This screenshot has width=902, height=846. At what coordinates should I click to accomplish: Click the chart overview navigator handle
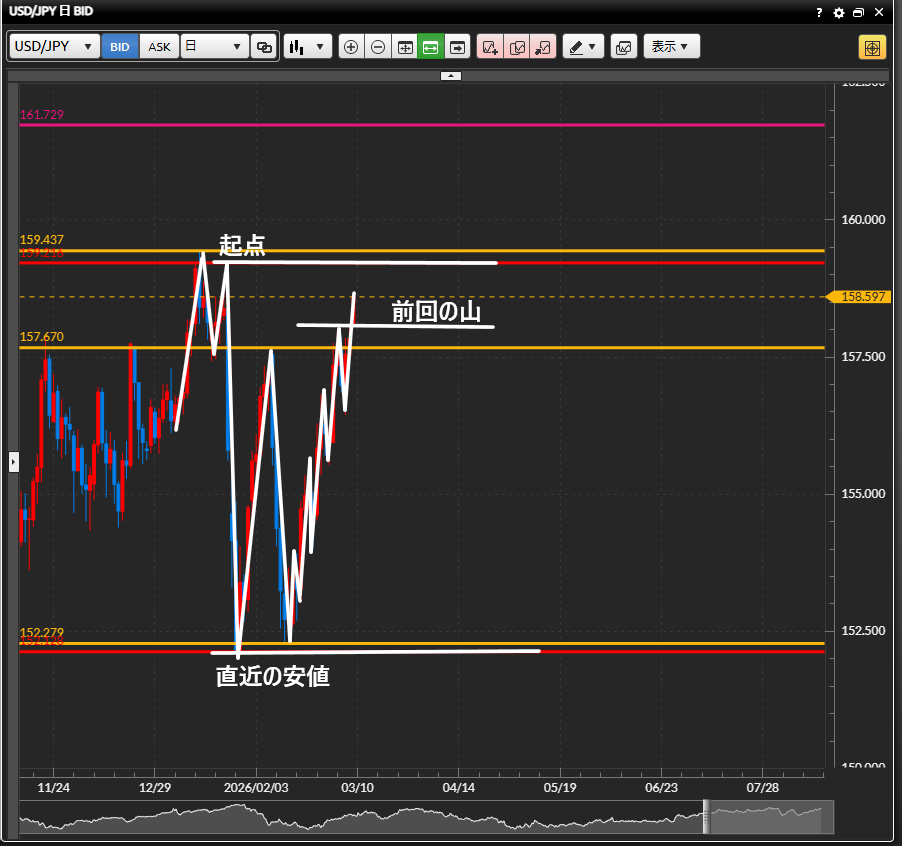click(706, 817)
